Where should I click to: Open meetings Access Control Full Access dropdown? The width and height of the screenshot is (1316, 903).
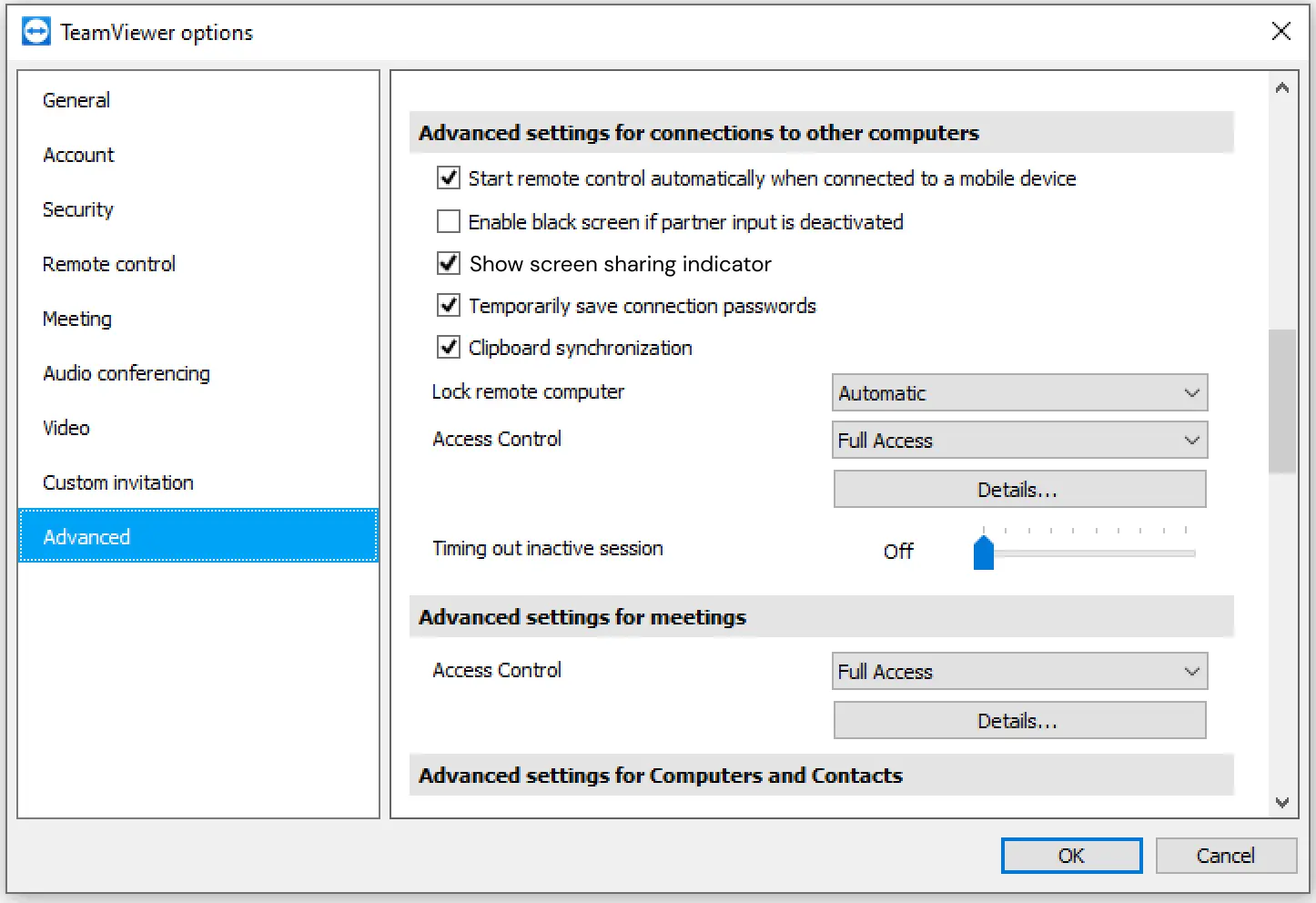click(1020, 672)
